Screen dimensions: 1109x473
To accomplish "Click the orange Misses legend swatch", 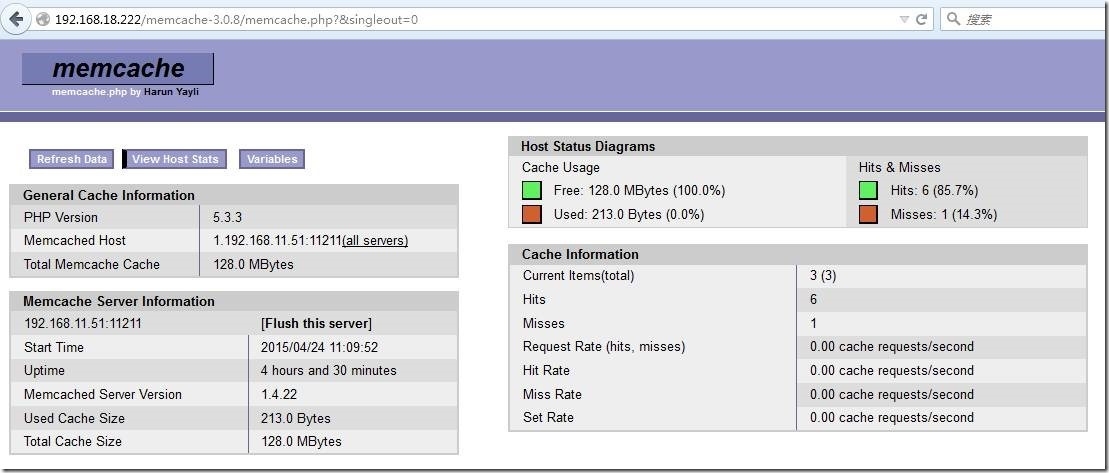I will pyautogui.click(x=869, y=214).
